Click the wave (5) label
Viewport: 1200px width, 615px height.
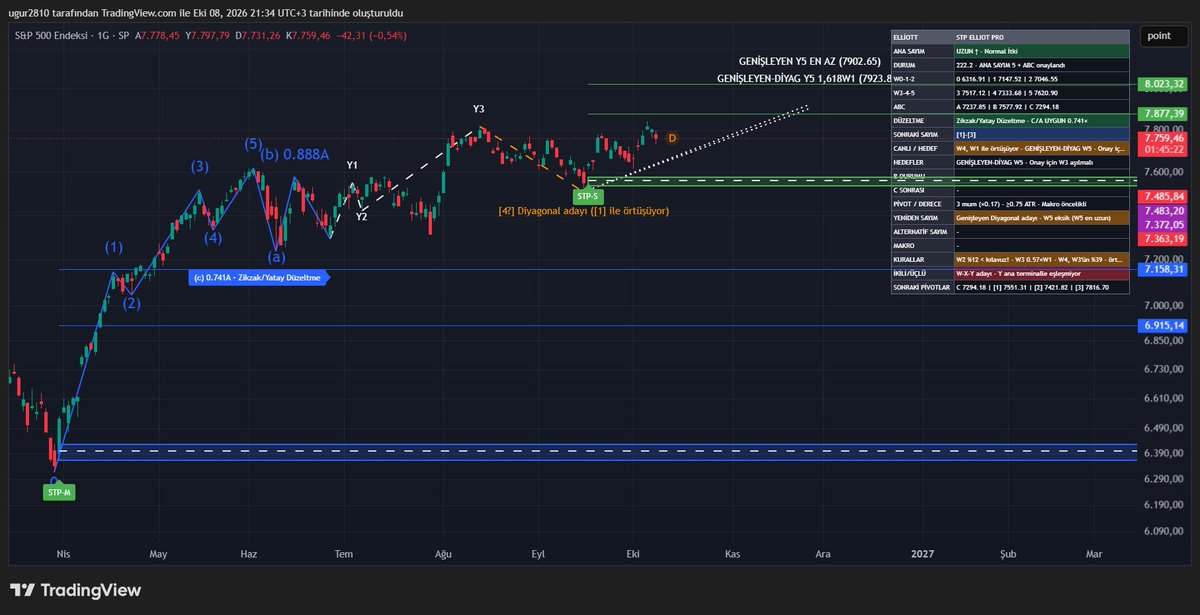pyautogui.click(x=254, y=144)
